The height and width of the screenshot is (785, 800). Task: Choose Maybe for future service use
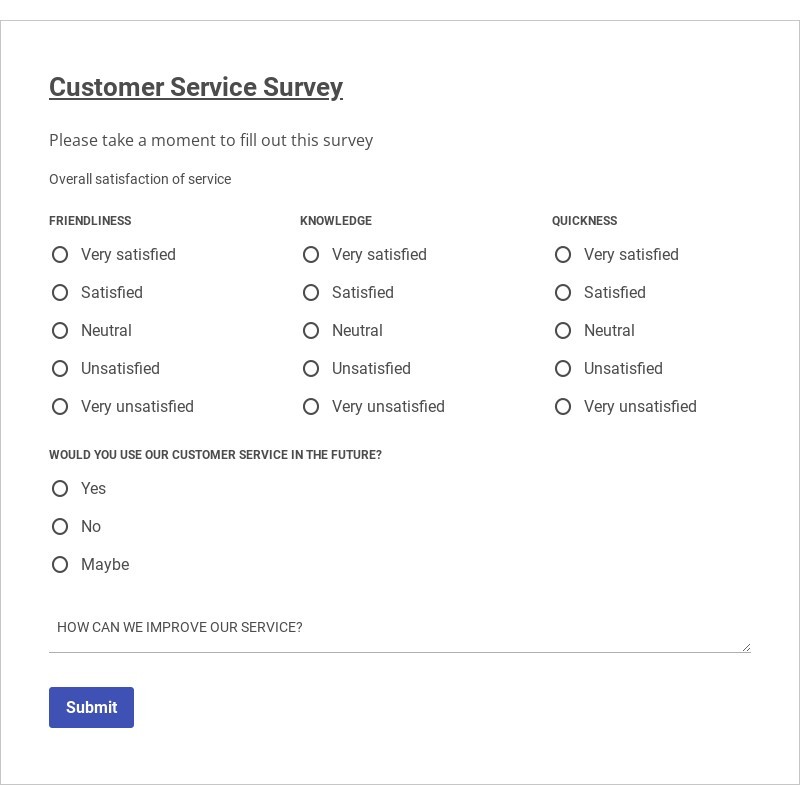pyautogui.click(x=60, y=565)
